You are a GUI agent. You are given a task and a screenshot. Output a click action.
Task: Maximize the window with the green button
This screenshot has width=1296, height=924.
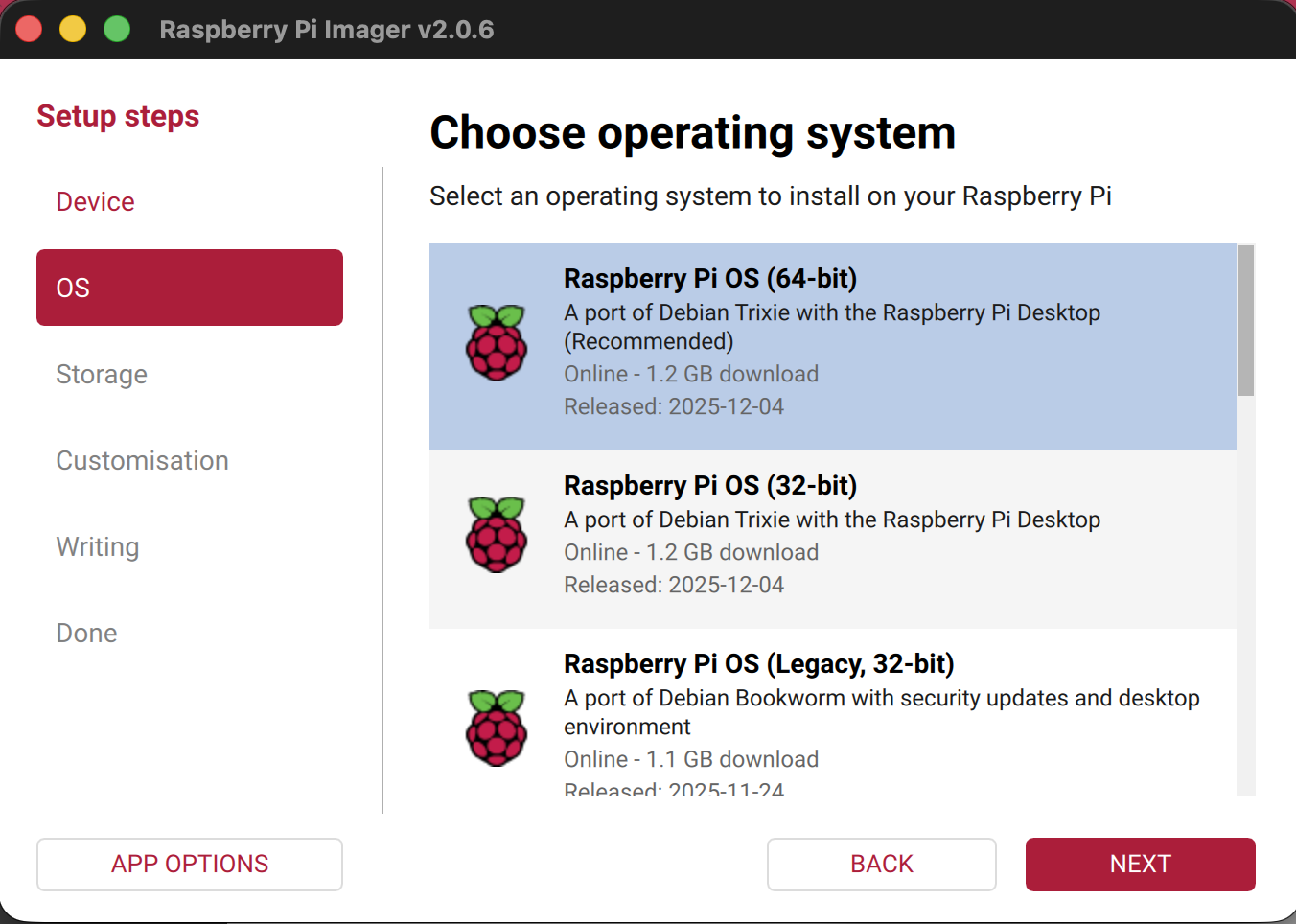(117, 29)
